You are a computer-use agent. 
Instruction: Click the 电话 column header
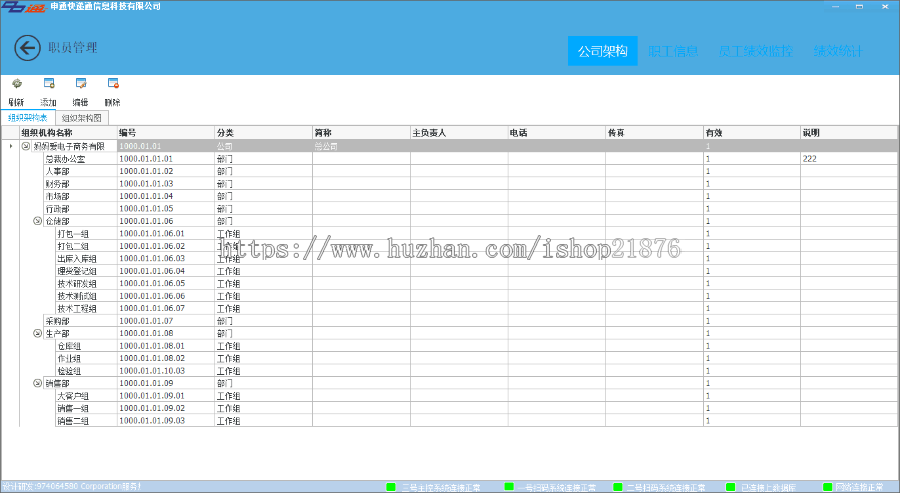[x=556, y=133]
